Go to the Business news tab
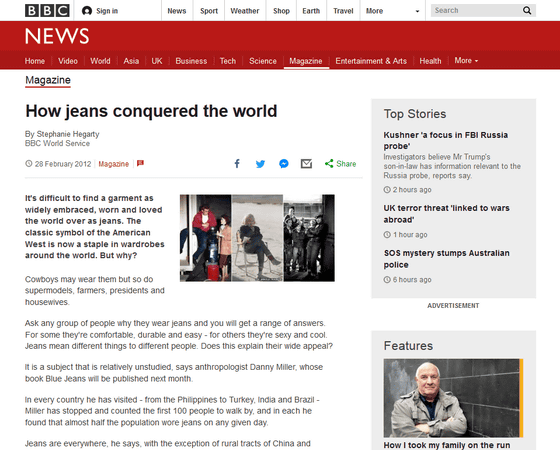Image resolution: width=560 pixels, height=450 pixels. coord(191,61)
